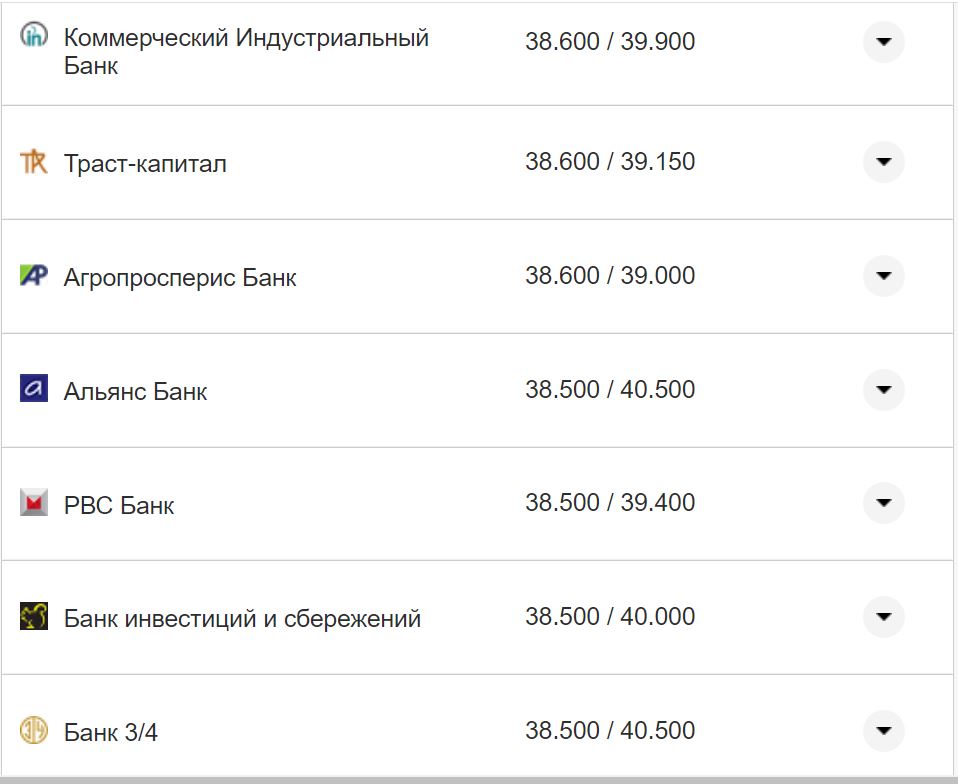Open the Траст-капитал bank page
Image resolution: width=958 pixels, height=784 pixels.
point(146,162)
